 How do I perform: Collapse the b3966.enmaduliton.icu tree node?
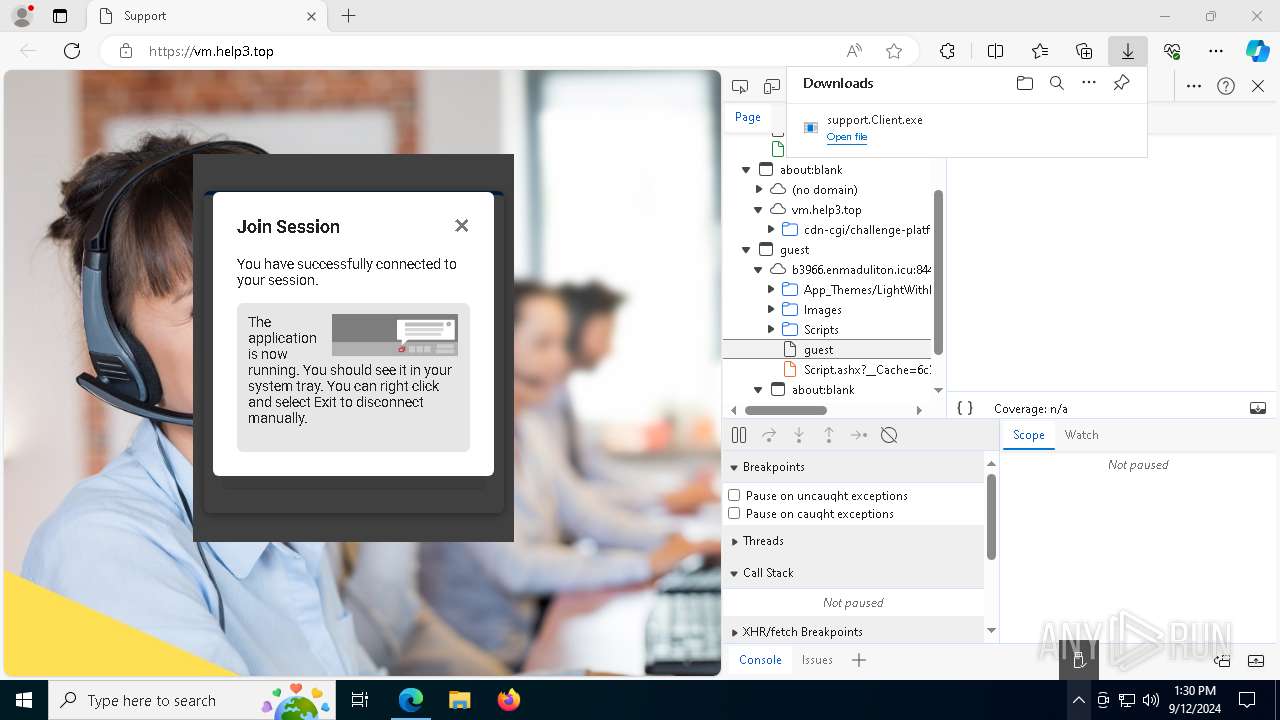click(759, 269)
